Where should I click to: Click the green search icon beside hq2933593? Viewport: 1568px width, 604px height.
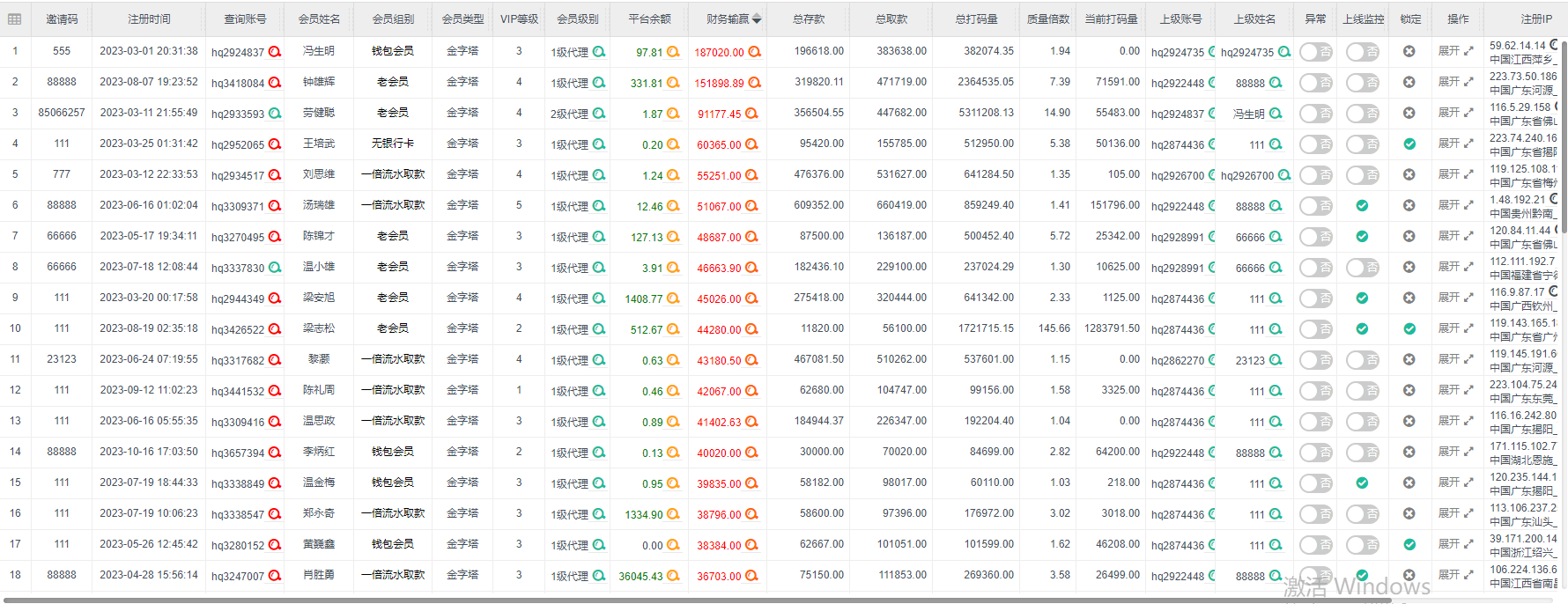tap(275, 114)
